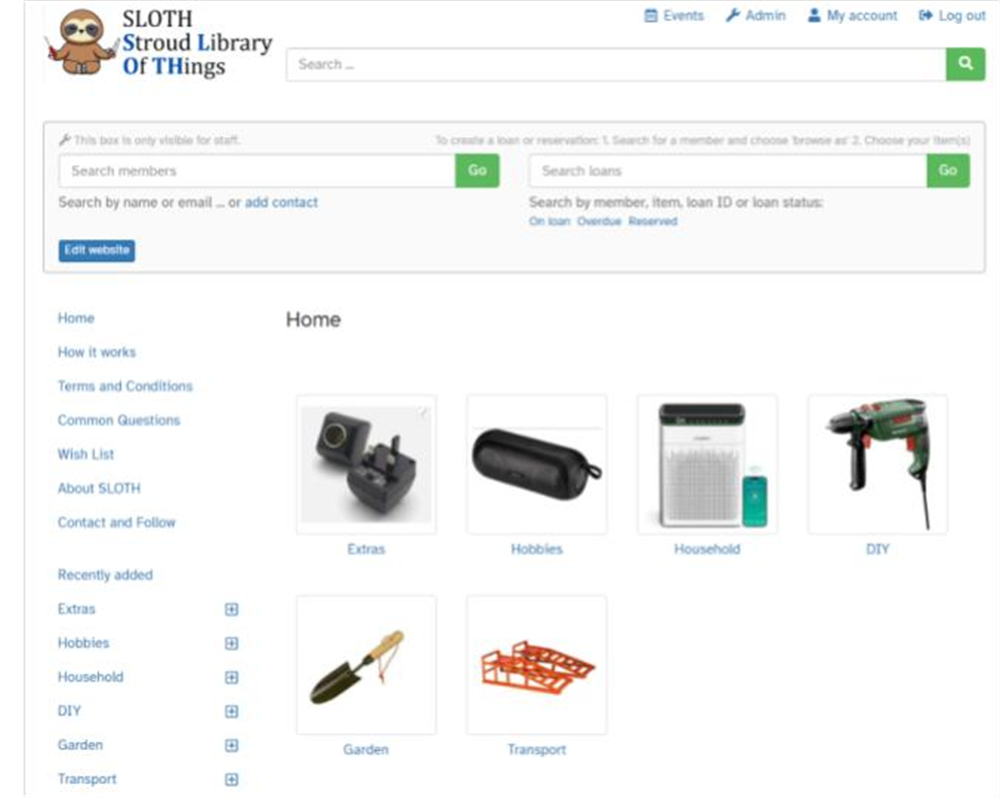Focus the Search loans input field
Viewport: 1000px width, 797px height.
coord(728,171)
